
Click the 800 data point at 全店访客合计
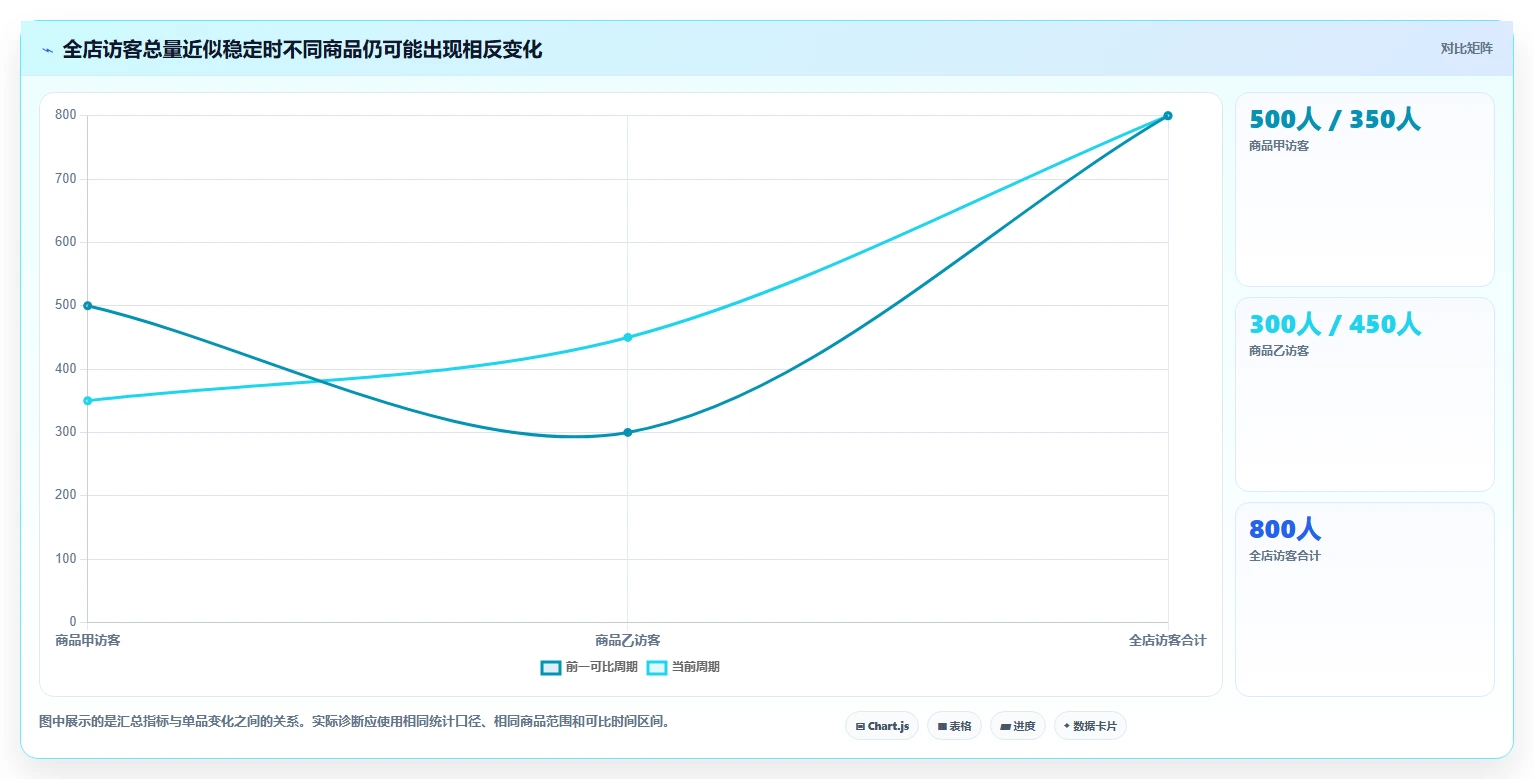coord(1168,116)
